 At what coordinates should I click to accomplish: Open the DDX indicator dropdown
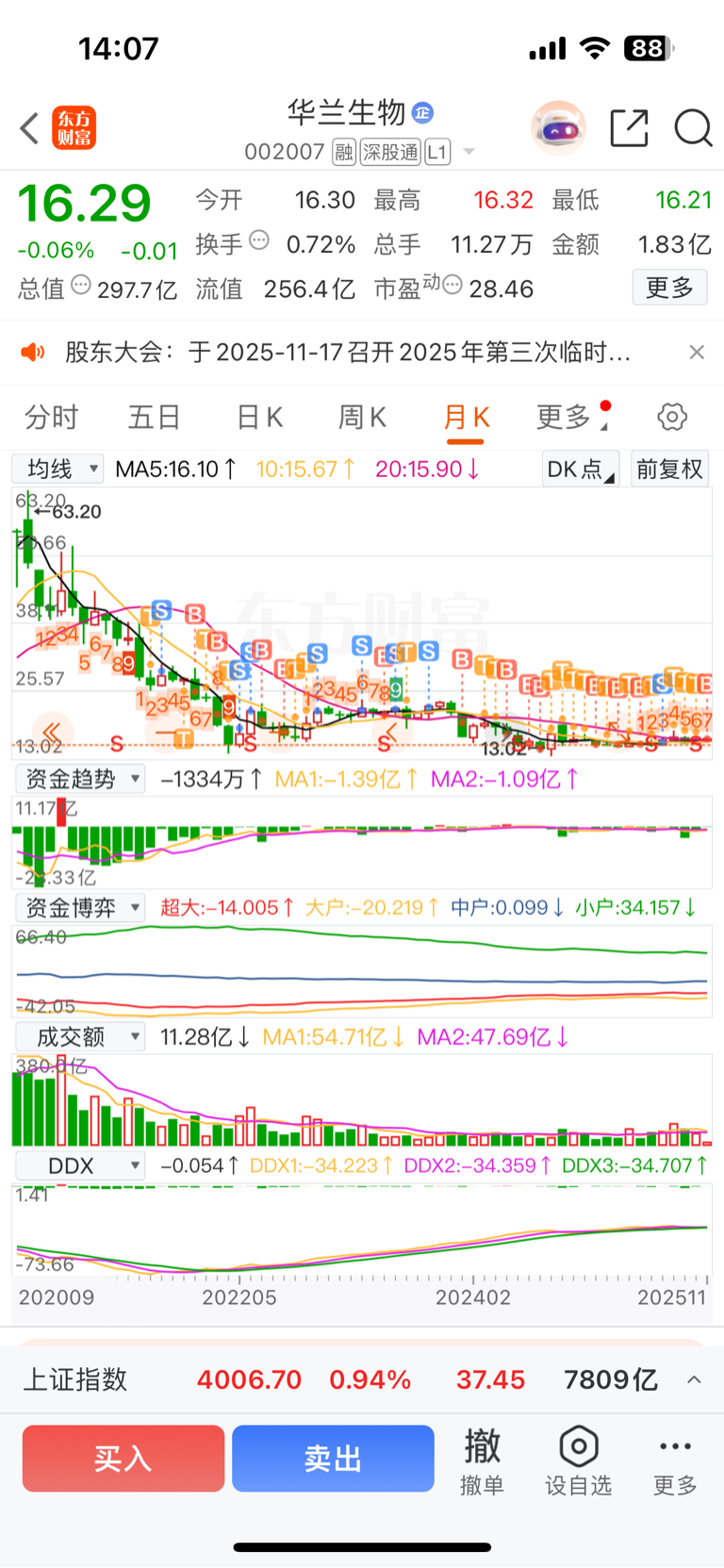pos(79,1166)
